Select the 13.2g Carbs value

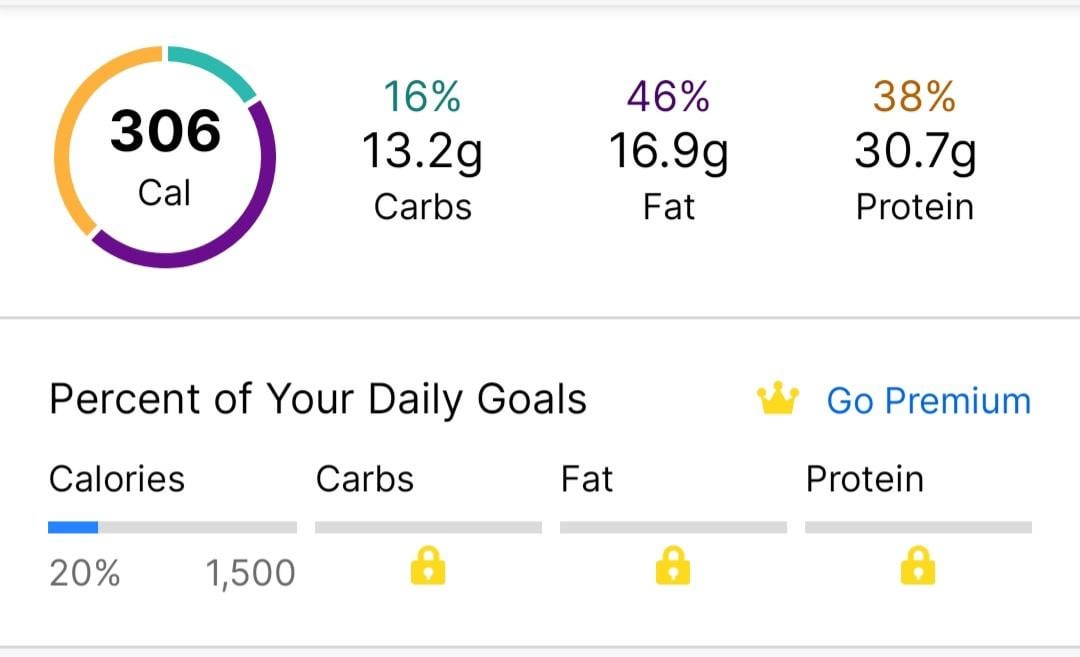click(422, 152)
